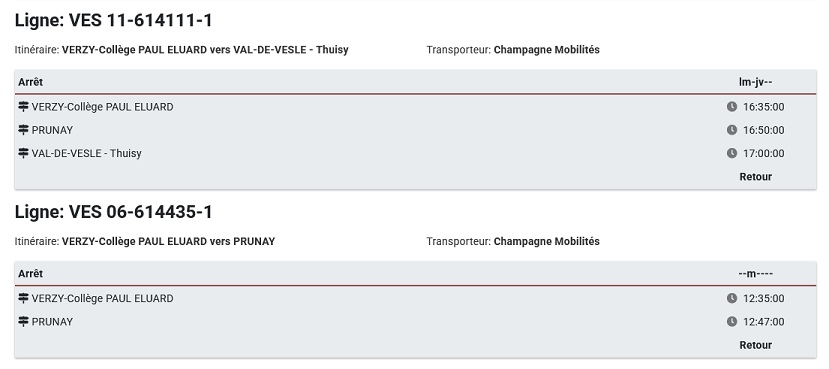Click Arrêt column header in first table
The height and width of the screenshot is (369, 829).
coord(30,82)
